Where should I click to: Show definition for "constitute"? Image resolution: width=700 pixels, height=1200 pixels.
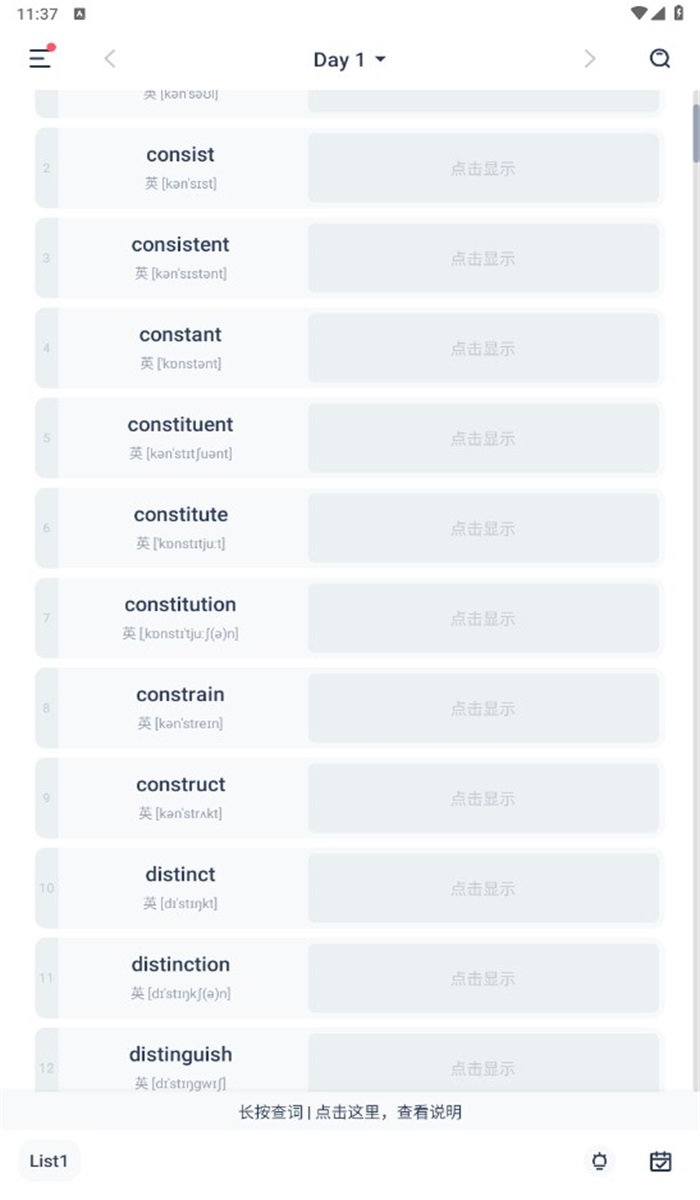[x=483, y=528]
